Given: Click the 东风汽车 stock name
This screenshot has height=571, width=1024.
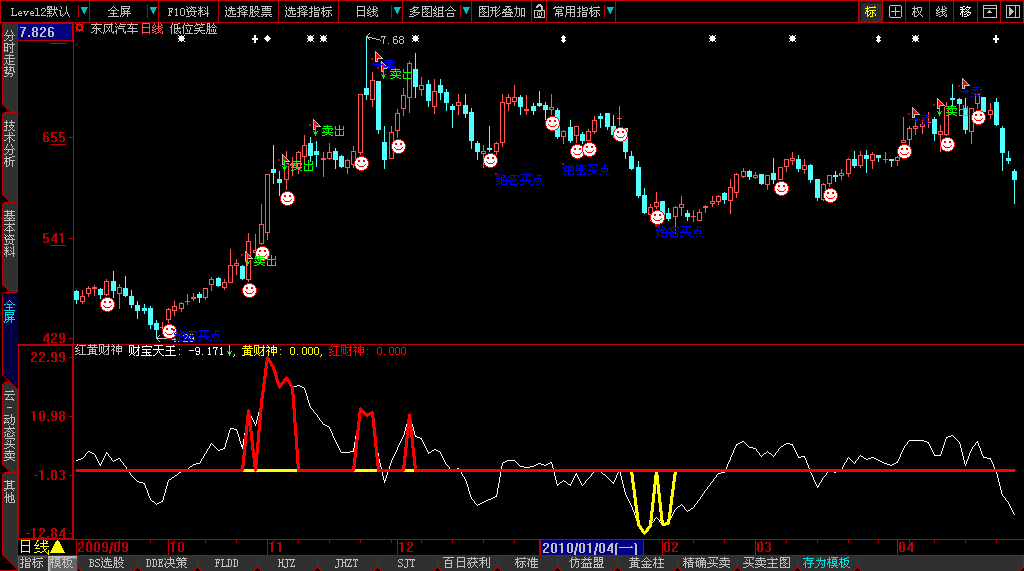Looking at the screenshot, I should coord(114,29).
